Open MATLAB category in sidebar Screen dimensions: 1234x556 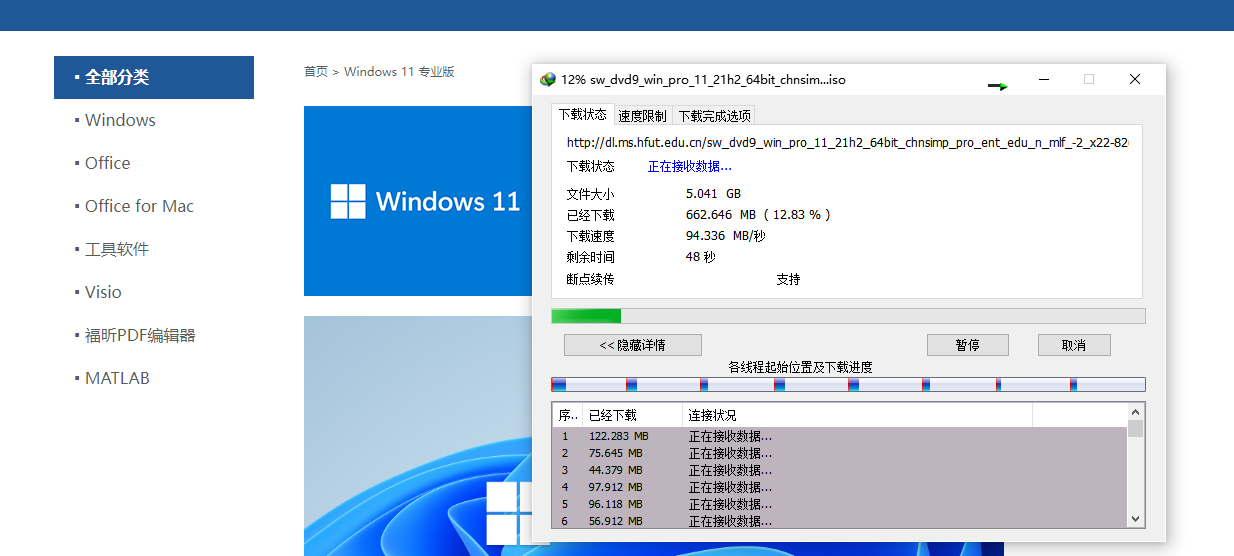[117, 378]
